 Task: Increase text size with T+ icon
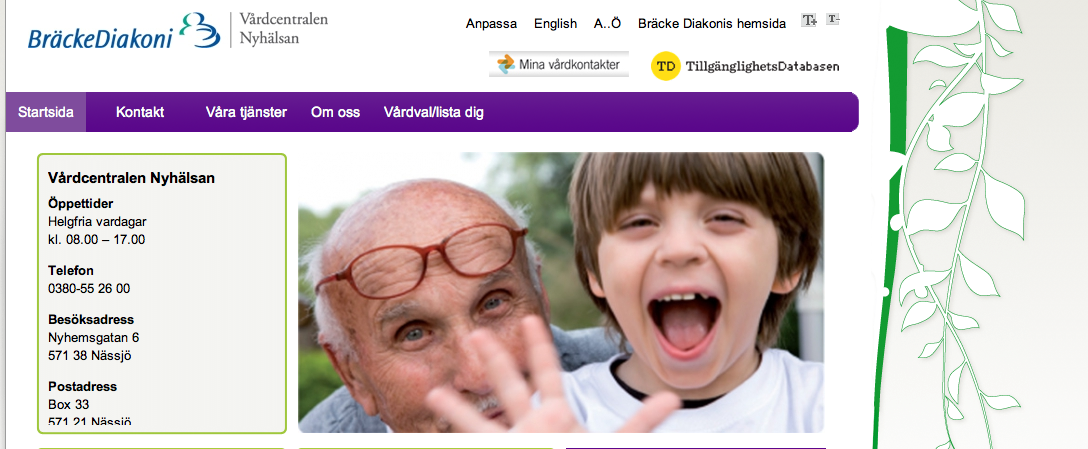809,20
